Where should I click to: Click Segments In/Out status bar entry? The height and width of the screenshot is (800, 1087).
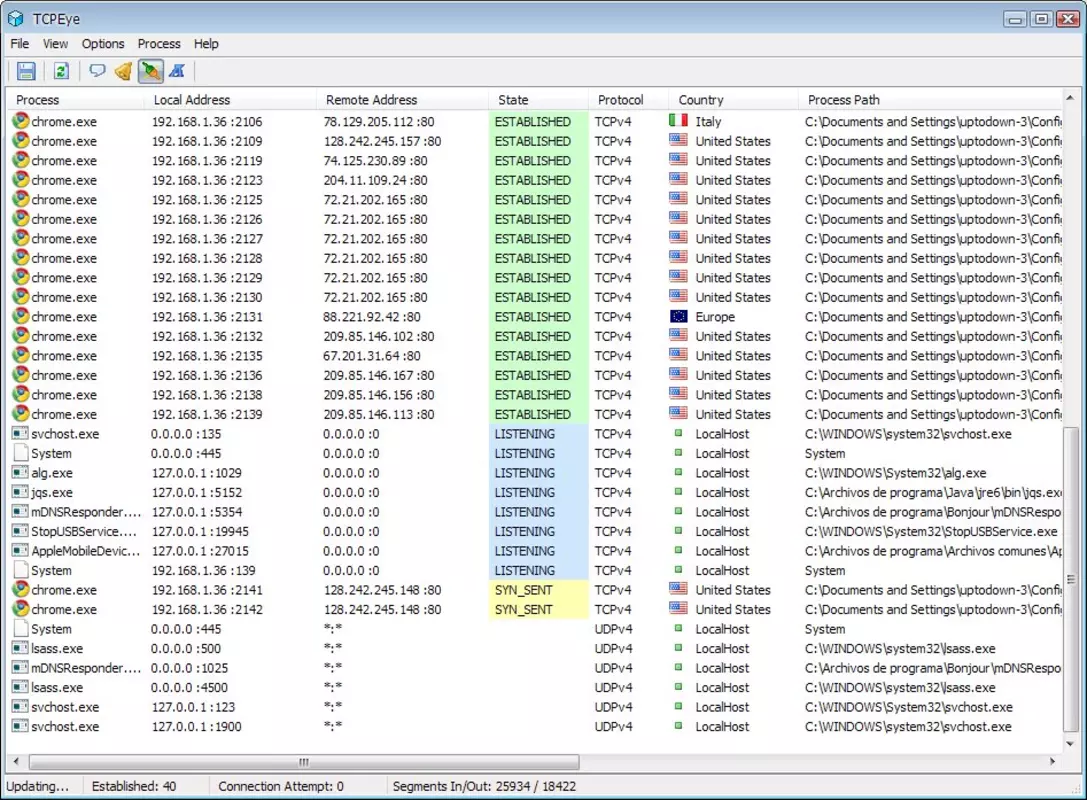coord(484,786)
